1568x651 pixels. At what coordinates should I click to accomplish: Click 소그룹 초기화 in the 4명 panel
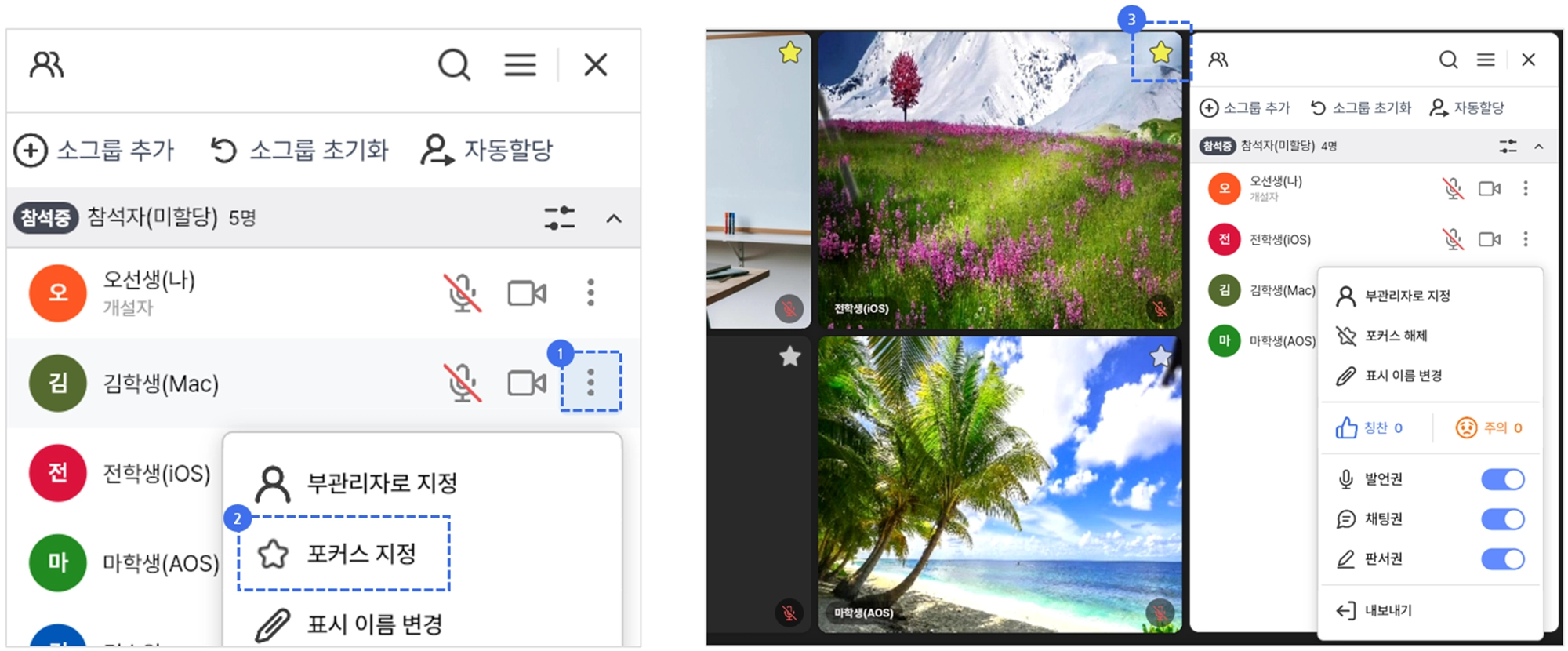point(1360,107)
